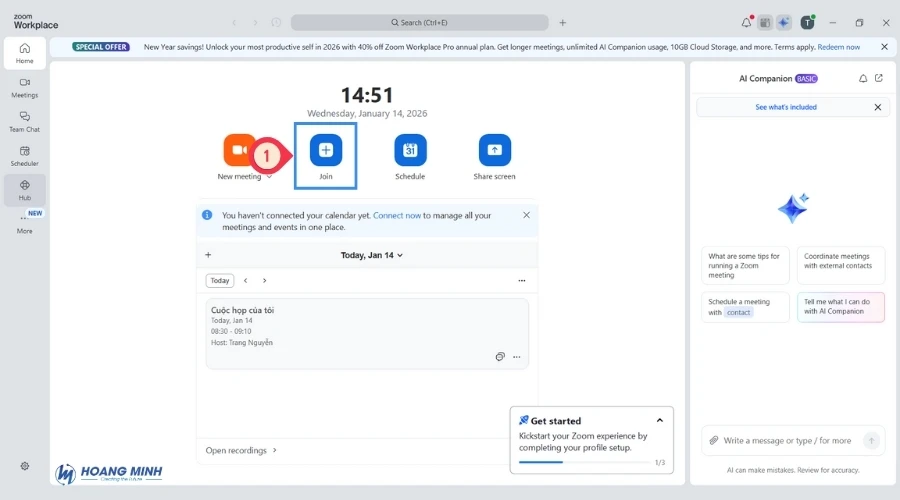Dismiss the special offer banner
Screen dimensions: 900x500
(885, 47)
